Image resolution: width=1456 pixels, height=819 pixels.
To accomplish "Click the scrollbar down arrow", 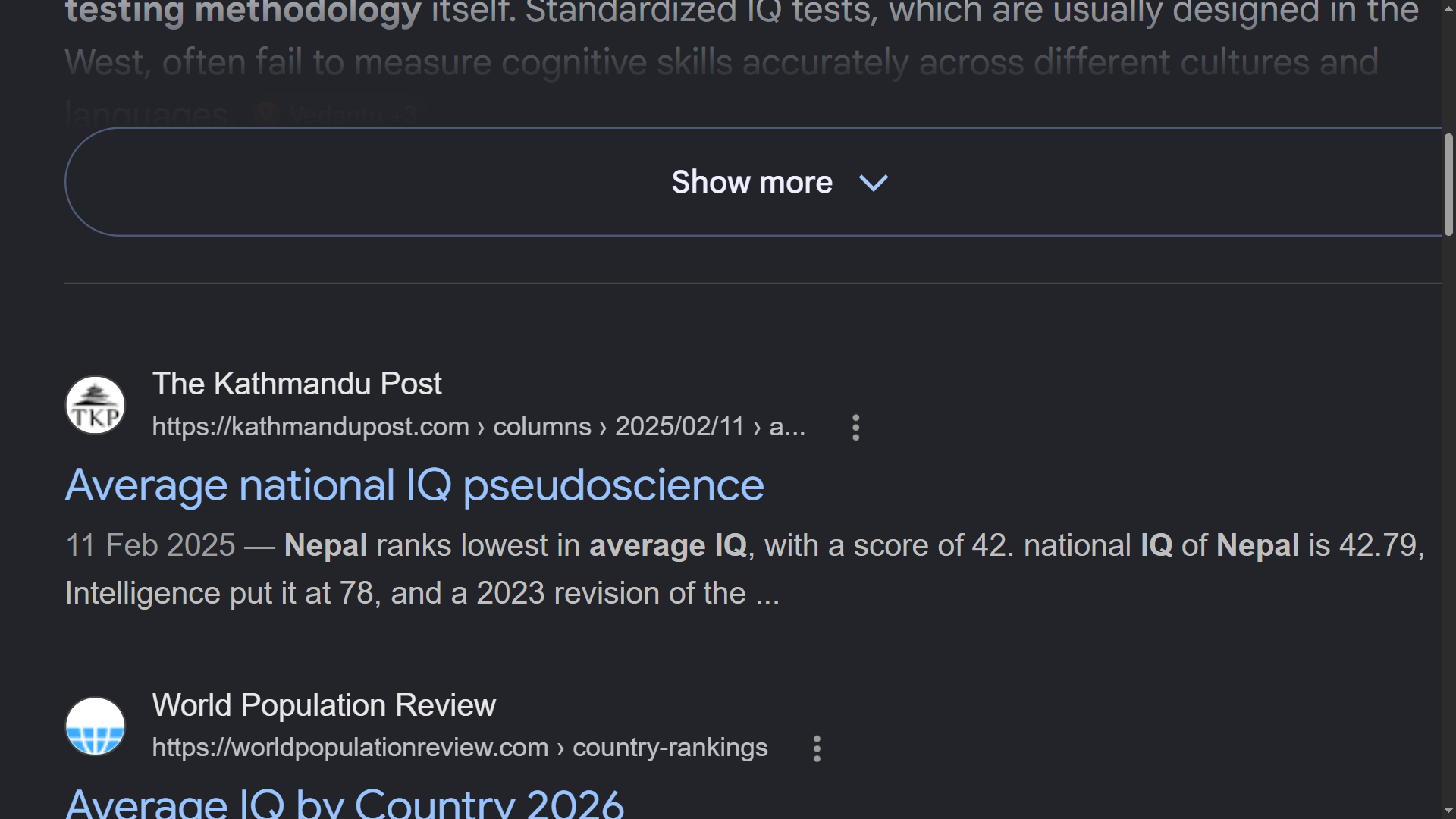I will click(1448, 810).
